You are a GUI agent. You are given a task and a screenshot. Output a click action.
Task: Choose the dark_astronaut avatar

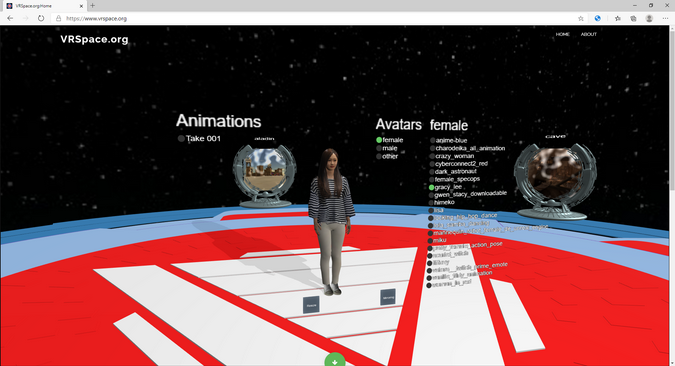point(452,171)
